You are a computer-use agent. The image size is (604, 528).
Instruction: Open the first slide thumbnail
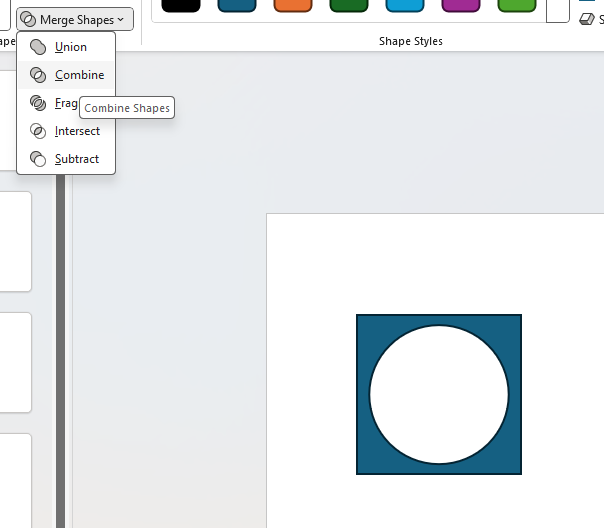(15, 240)
